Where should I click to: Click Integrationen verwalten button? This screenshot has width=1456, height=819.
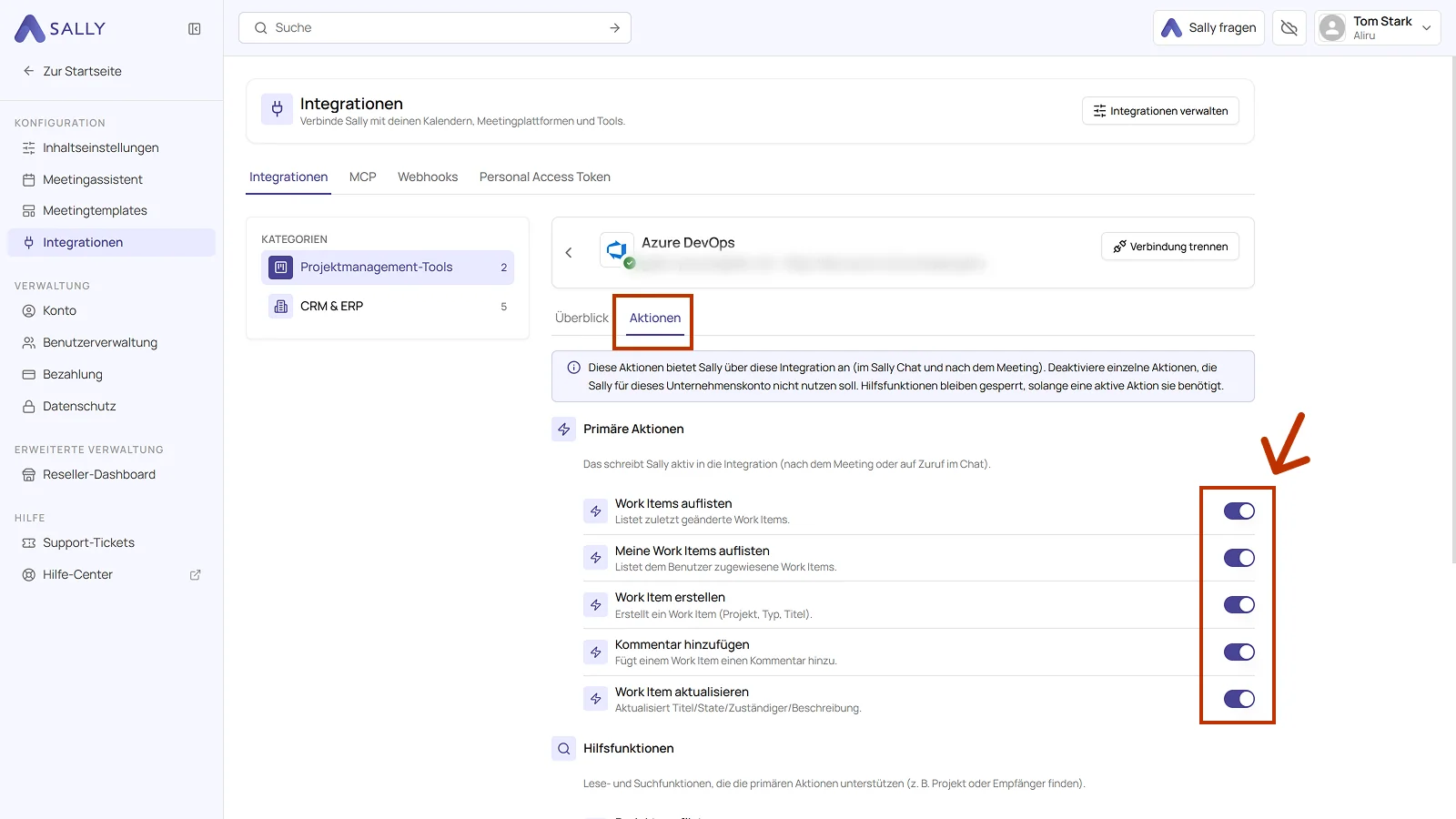[1160, 111]
